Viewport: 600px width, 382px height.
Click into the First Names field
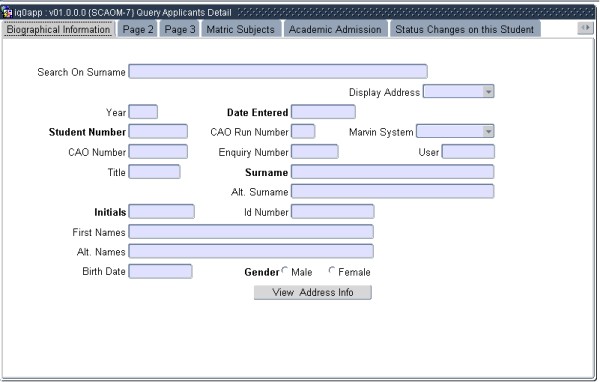[251, 232]
